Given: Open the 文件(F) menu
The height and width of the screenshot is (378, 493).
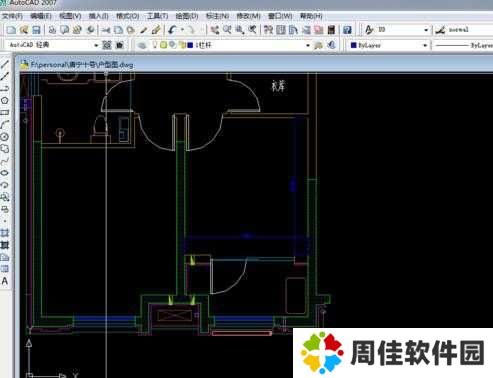Looking at the screenshot, I should (12, 16).
